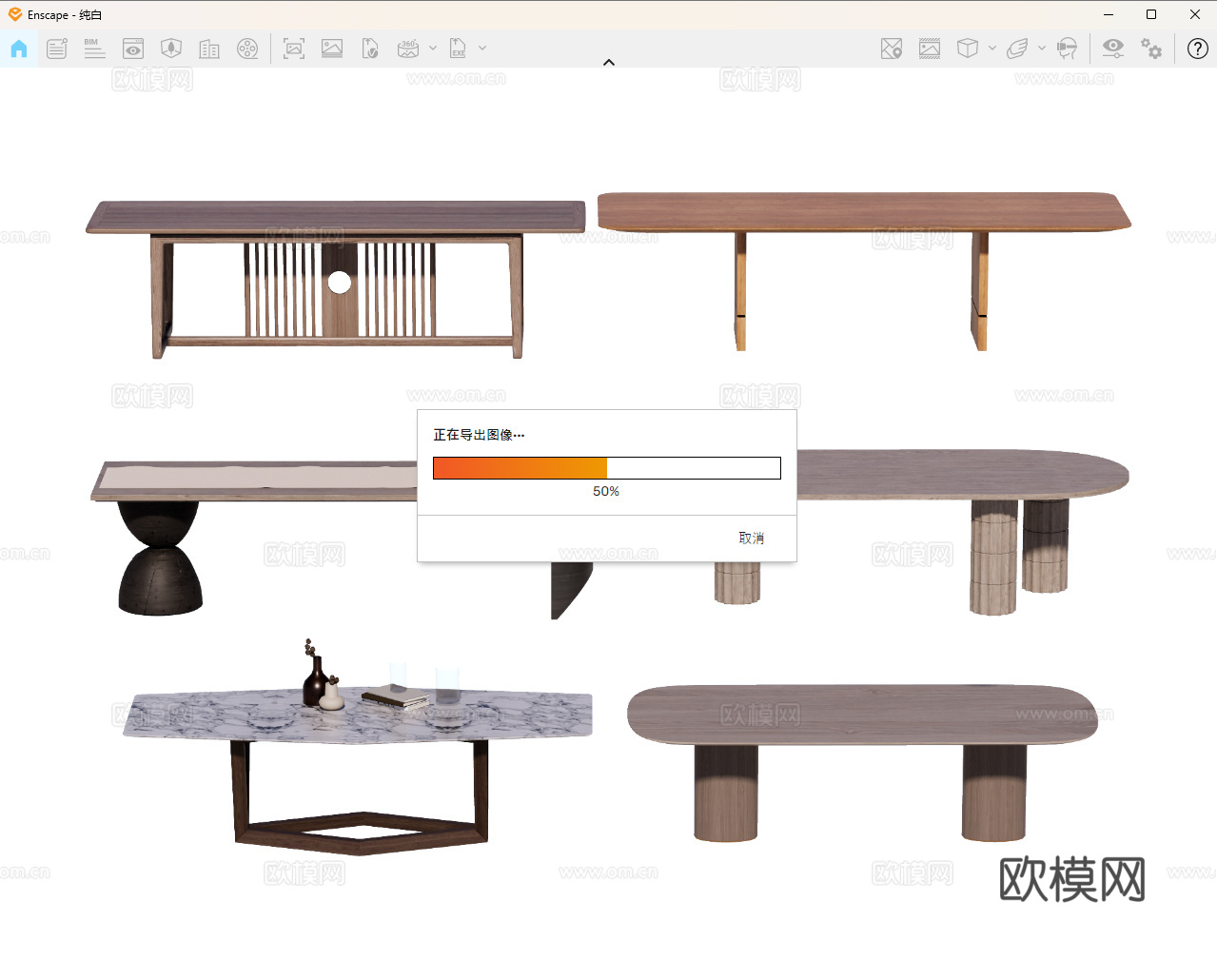
Task: Click the marble table thumbnail with vase
Action: 358,747
